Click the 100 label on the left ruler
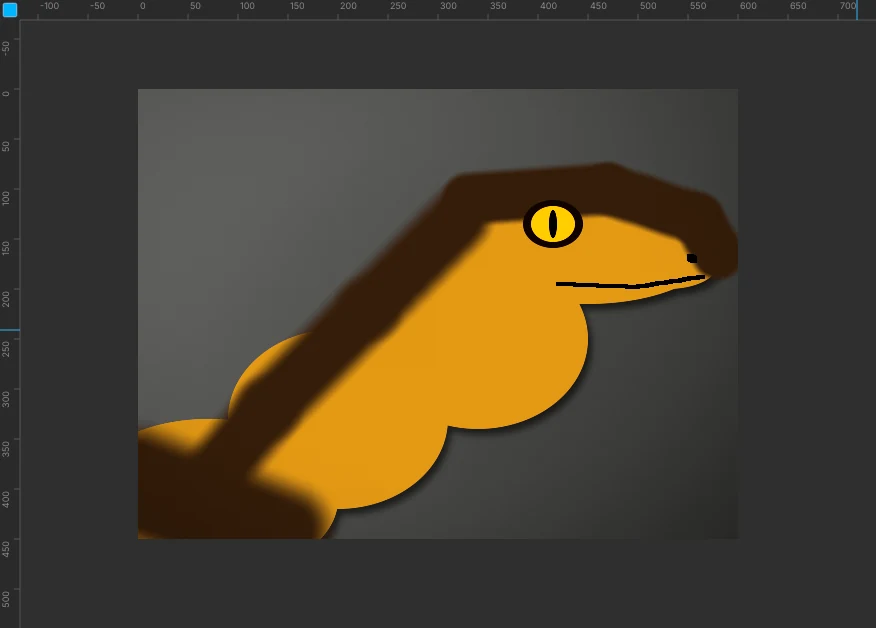This screenshot has height=628, width=876. click(6, 198)
